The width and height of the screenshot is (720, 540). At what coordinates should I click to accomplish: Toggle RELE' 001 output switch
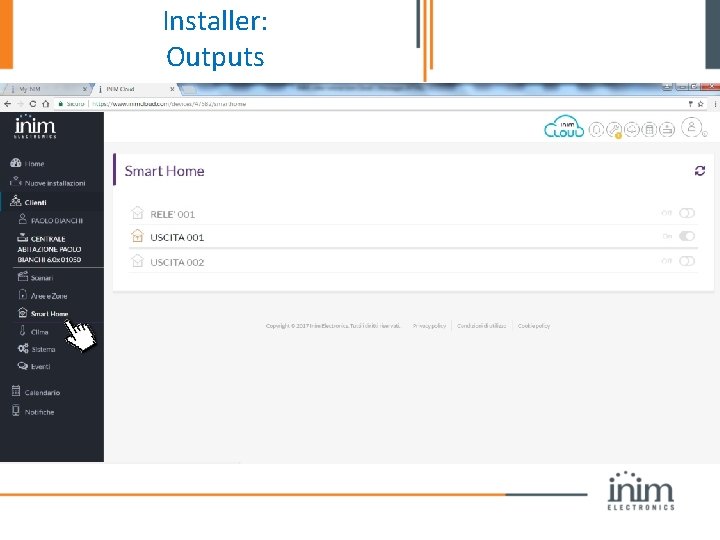click(x=687, y=213)
